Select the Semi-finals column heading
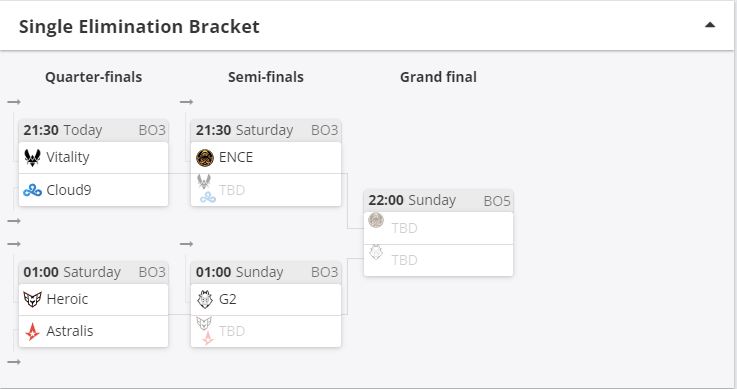The image size is (737, 389). (x=266, y=77)
